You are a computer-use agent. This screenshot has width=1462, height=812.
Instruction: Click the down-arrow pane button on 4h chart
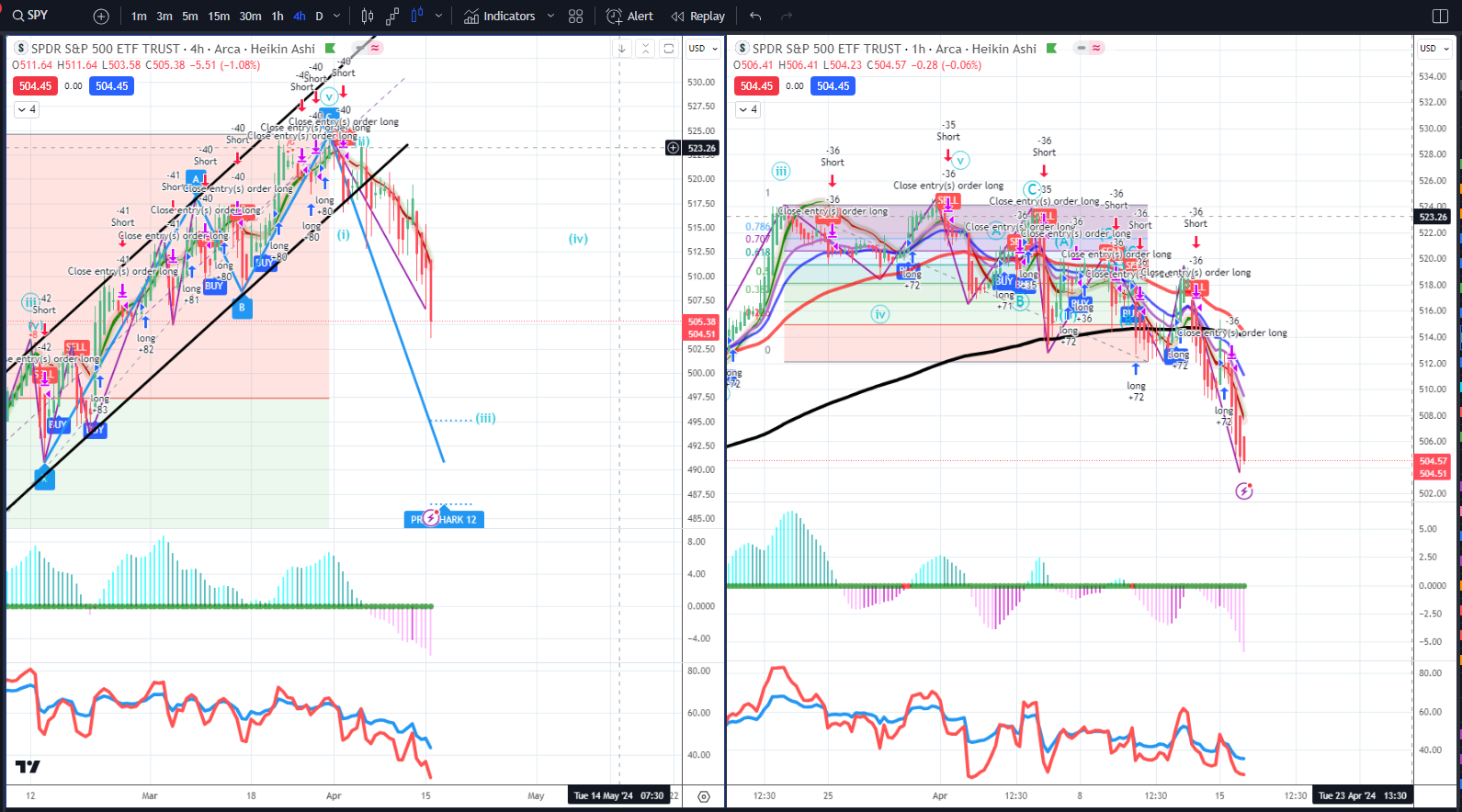click(x=622, y=49)
